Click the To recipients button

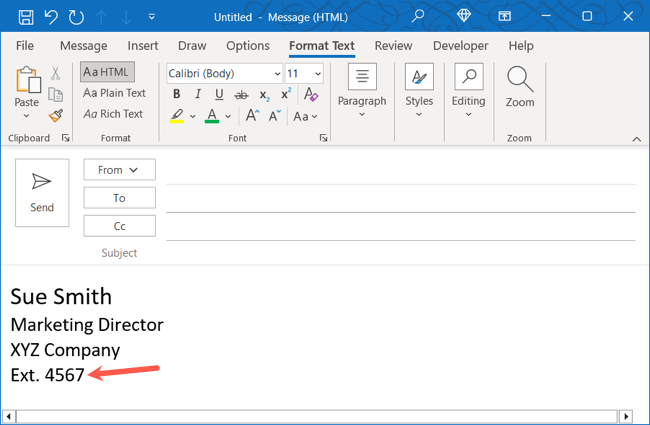(119, 198)
